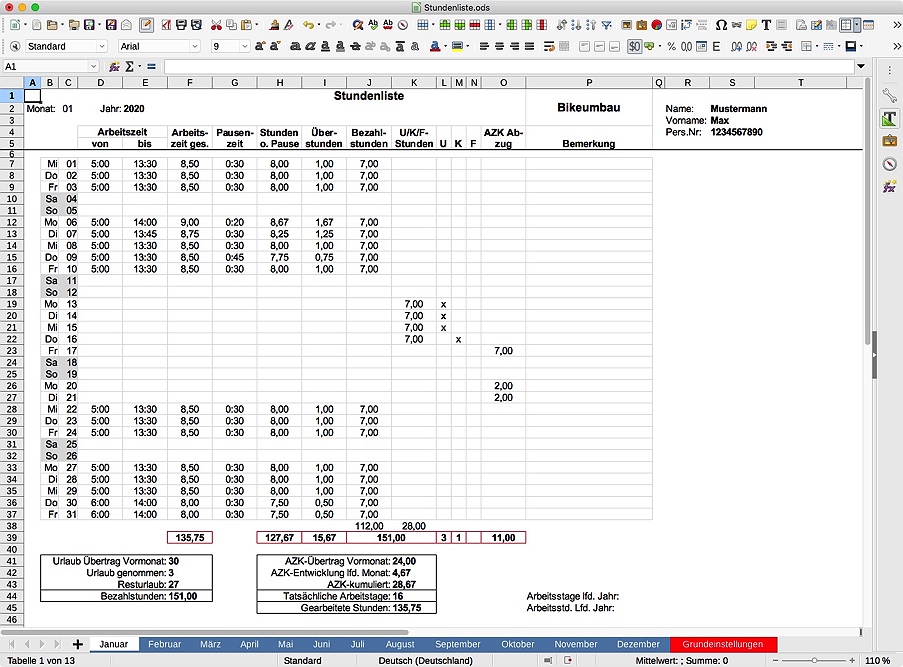Click the Undo arrow icon
The image size is (903, 667).
[308, 25]
